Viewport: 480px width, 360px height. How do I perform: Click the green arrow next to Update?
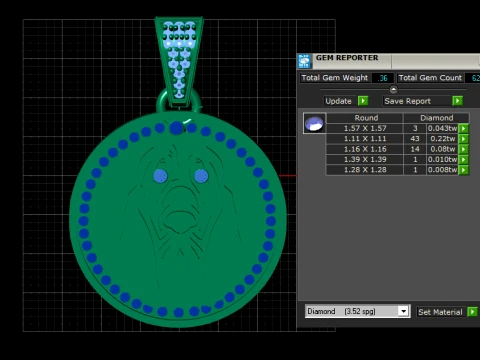tap(363, 101)
